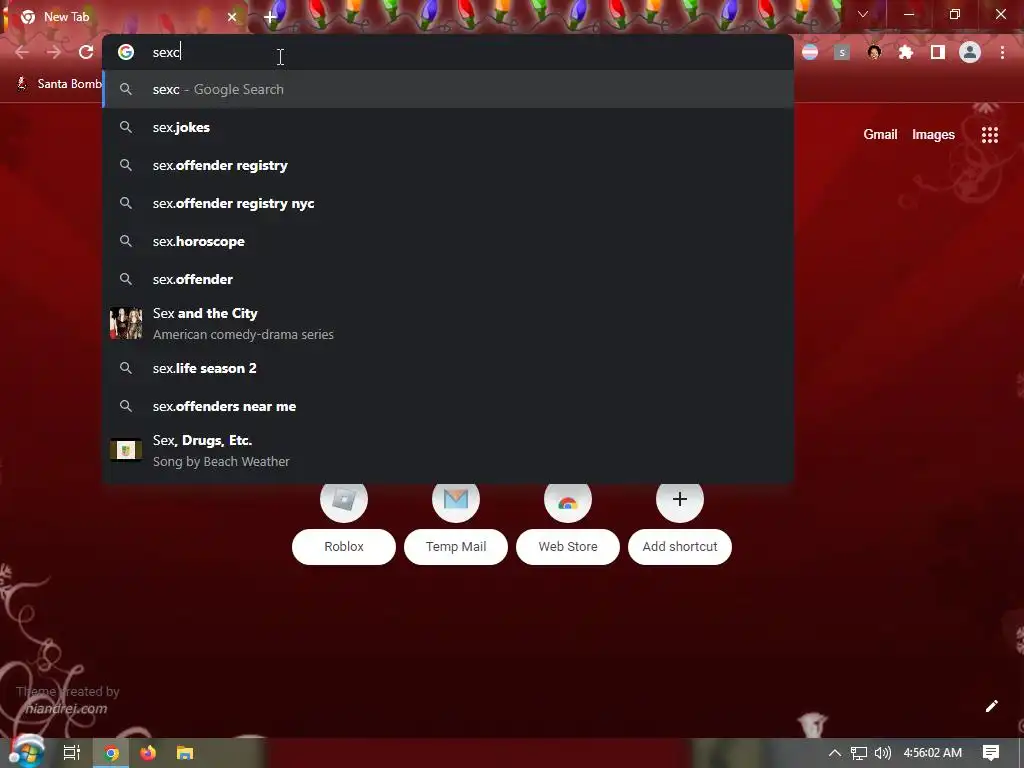This screenshot has width=1024, height=768.
Task: Click the Temp Mail shortcut label
Action: click(x=456, y=547)
